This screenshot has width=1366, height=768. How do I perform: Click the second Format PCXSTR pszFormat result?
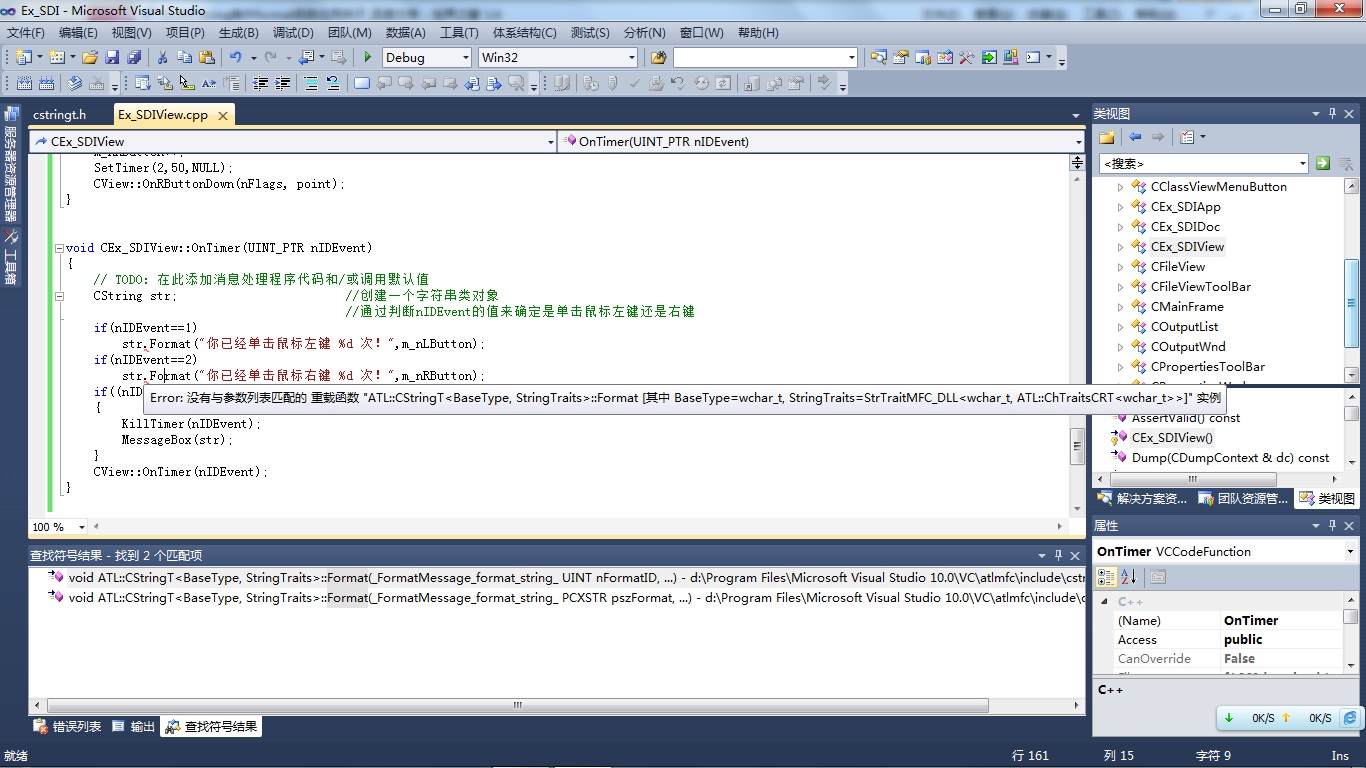tap(566, 598)
